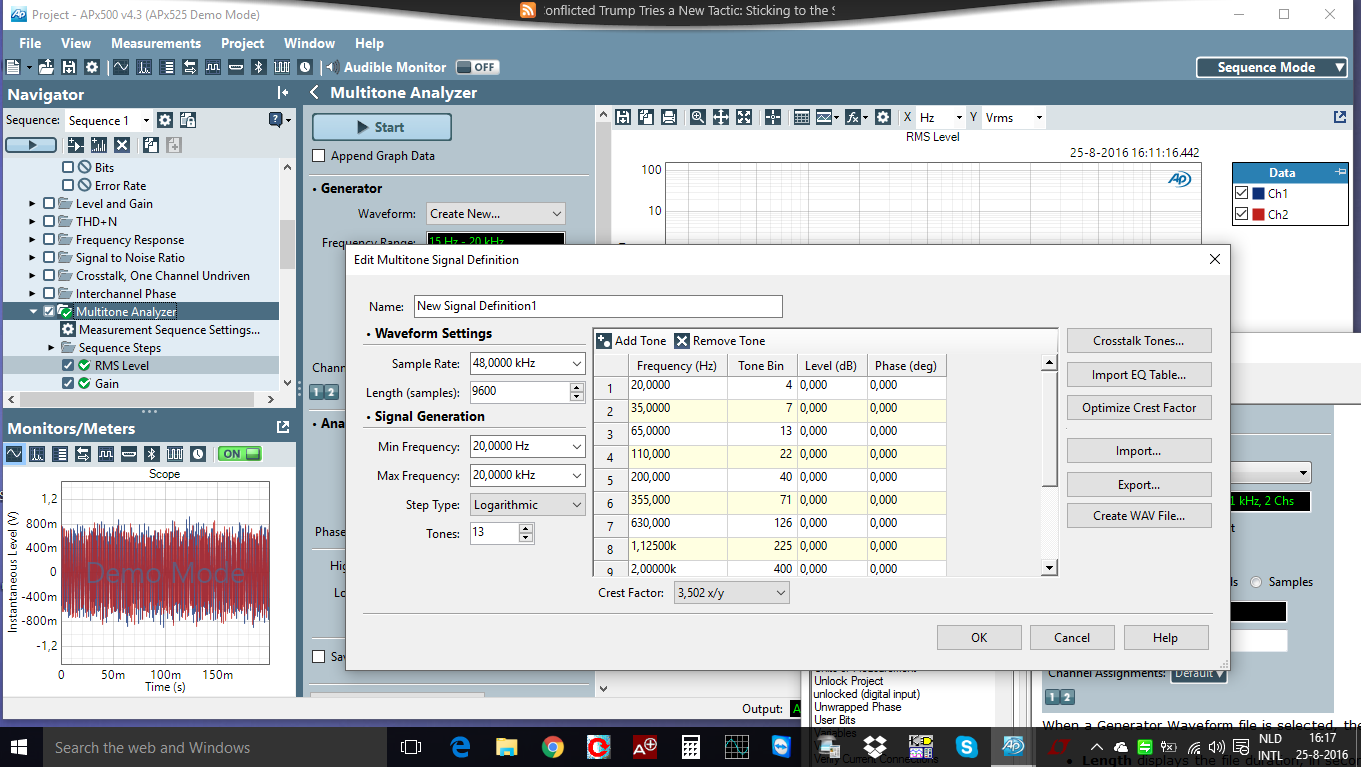Toggle Ch2 data checkbox in legend
The width and height of the screenshot is (1363, 779).
(1241, 214)
